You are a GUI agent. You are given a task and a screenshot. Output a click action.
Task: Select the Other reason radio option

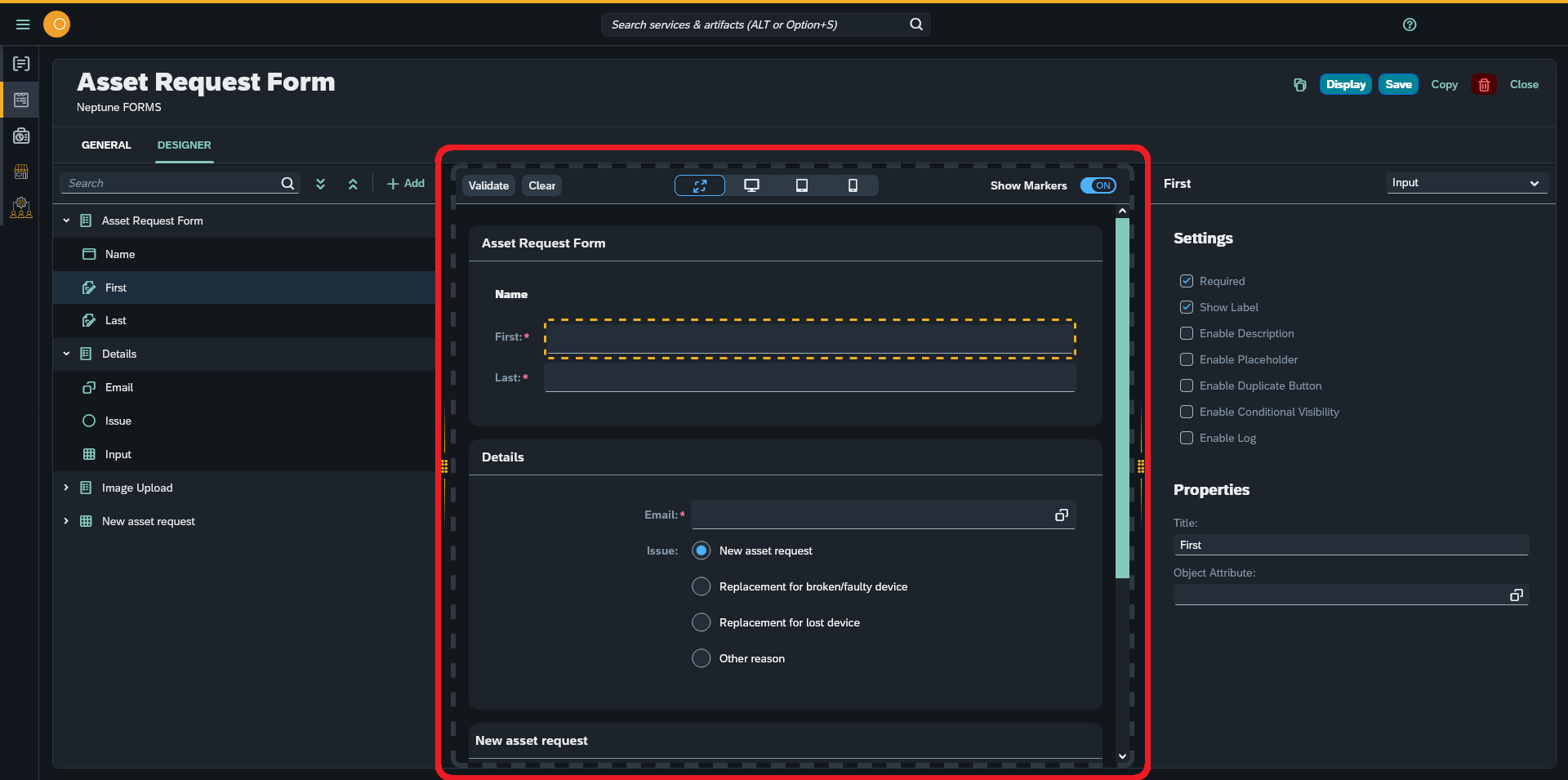click(700, 658)
